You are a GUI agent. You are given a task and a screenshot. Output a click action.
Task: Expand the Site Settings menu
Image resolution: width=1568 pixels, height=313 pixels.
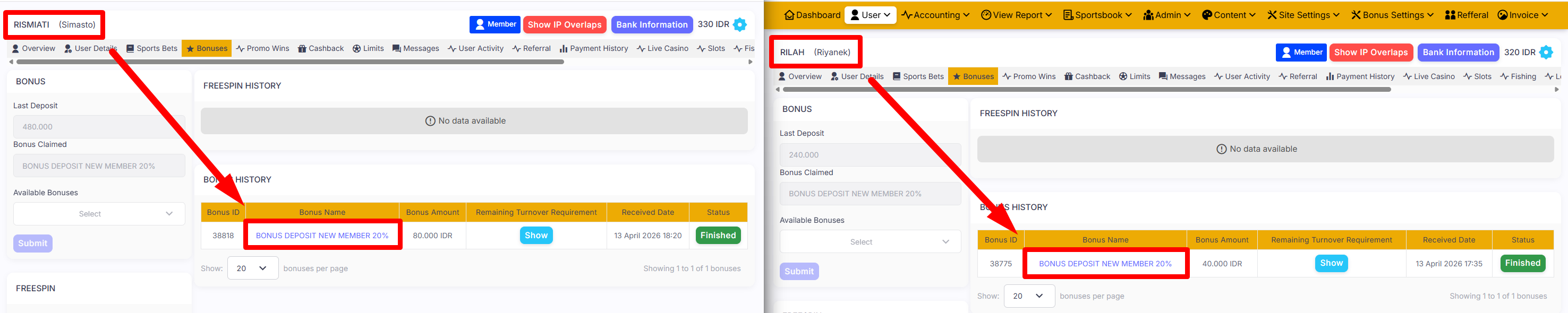coord(1303,15)
